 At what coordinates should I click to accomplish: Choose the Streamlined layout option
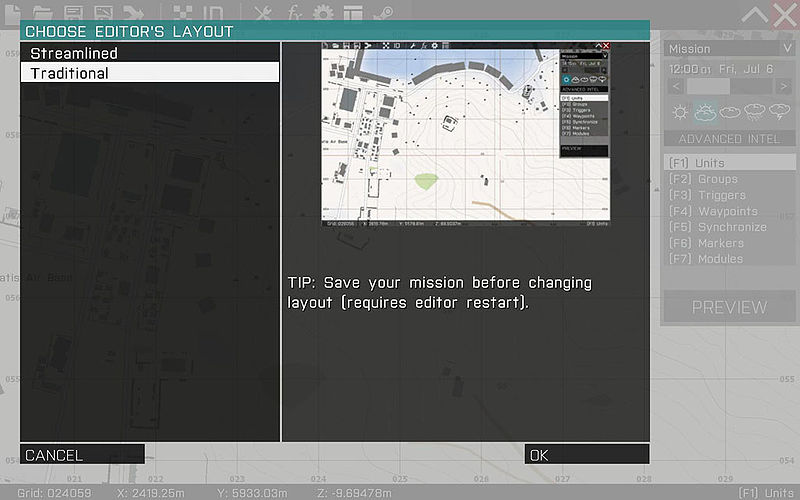point(149,53)
